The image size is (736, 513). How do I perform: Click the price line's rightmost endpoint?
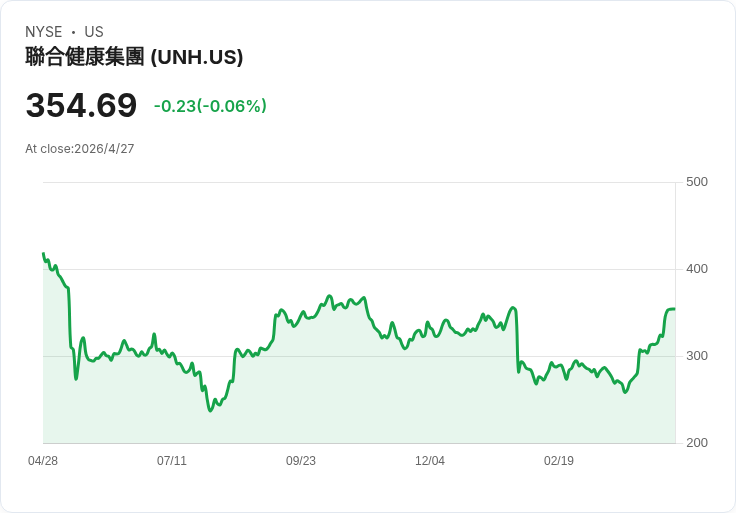[x=674, y=309]
